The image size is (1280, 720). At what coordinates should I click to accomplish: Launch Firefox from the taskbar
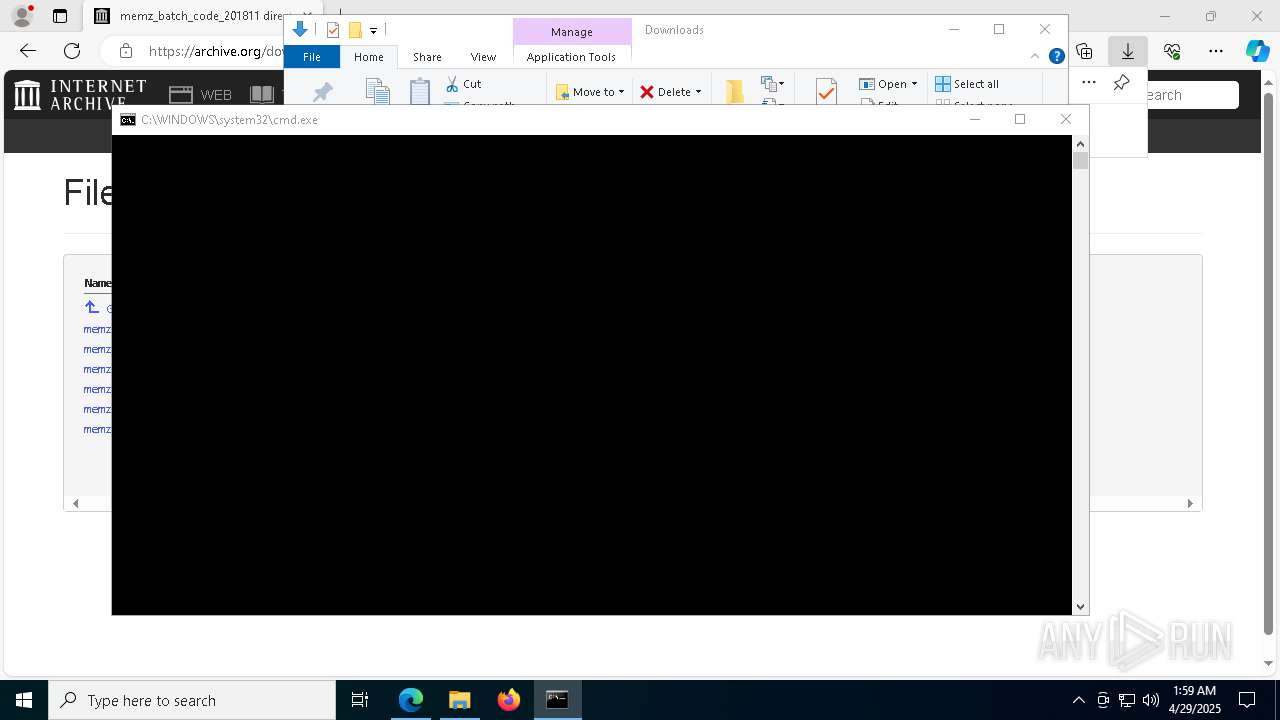tap(508, 700)
